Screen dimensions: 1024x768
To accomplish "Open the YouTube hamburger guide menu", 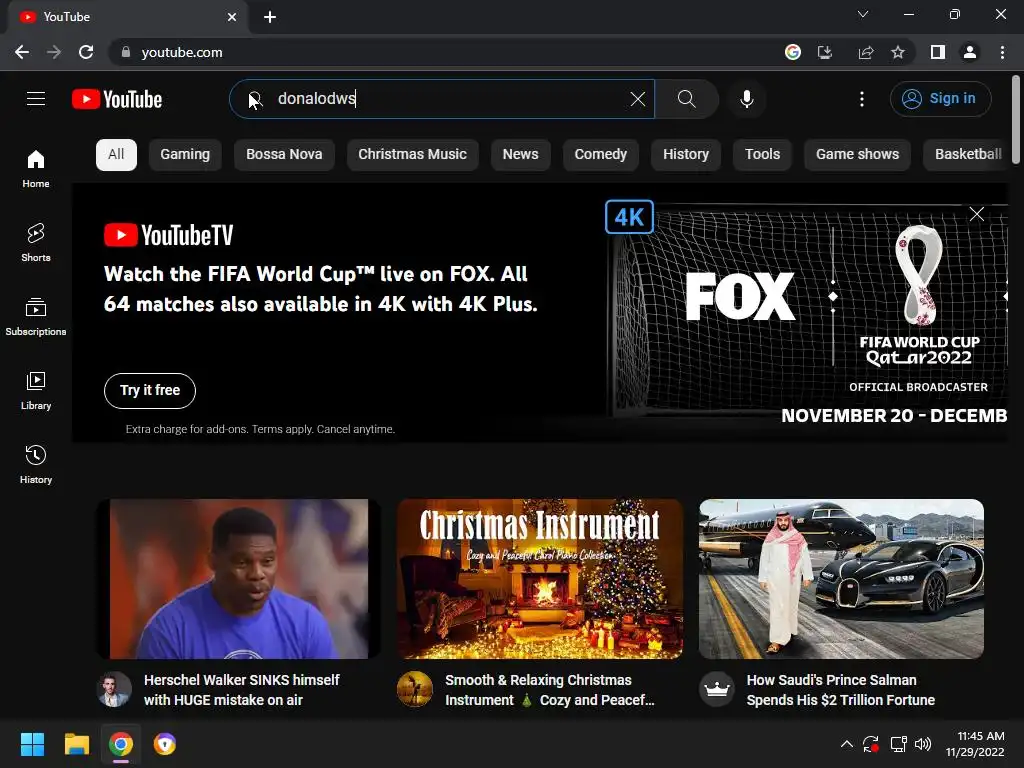I will click(x=36, y=99).
